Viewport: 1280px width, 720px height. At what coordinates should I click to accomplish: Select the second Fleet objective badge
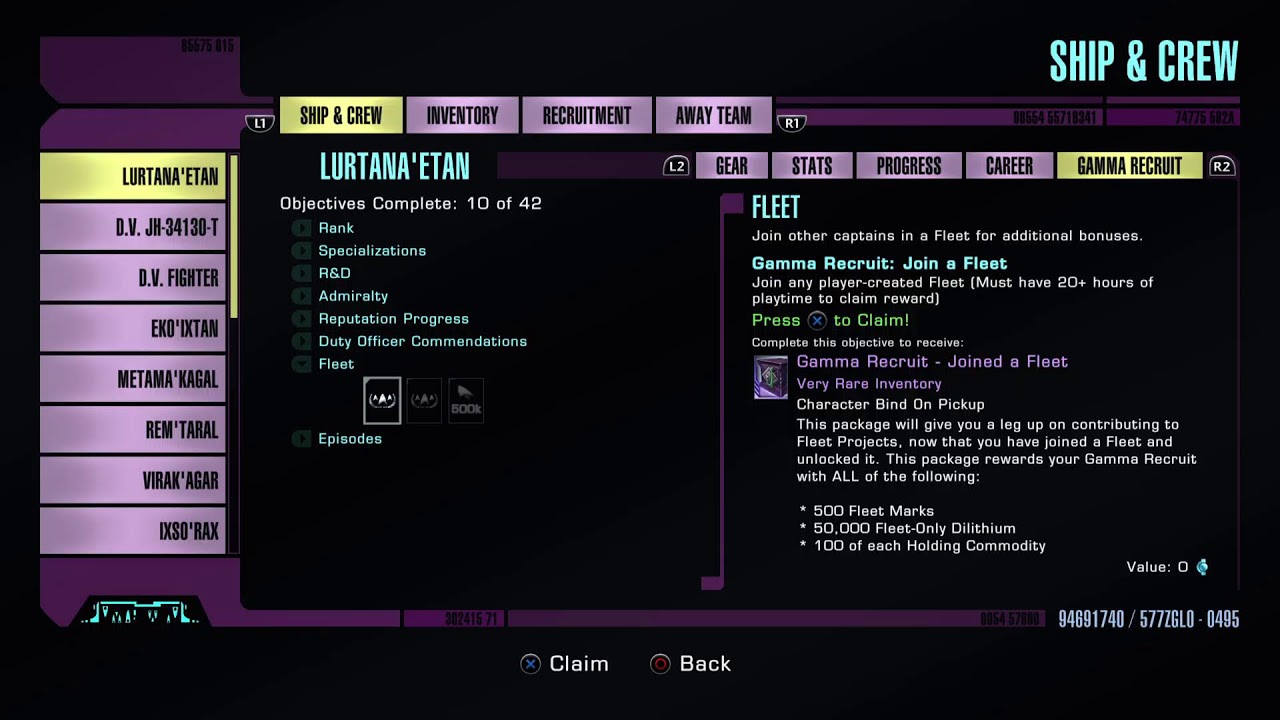(x=424, y=400)
